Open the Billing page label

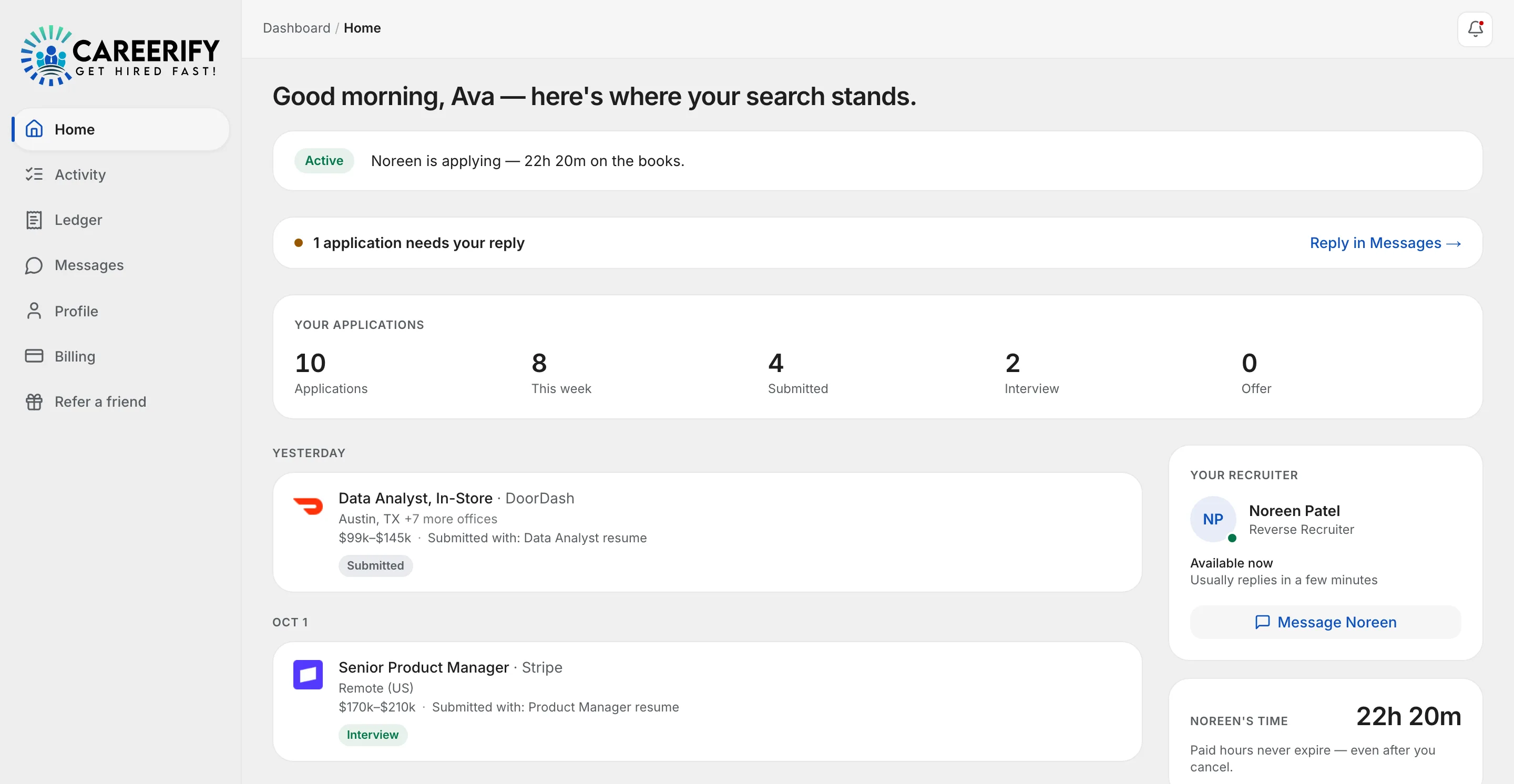coord(75,356)
